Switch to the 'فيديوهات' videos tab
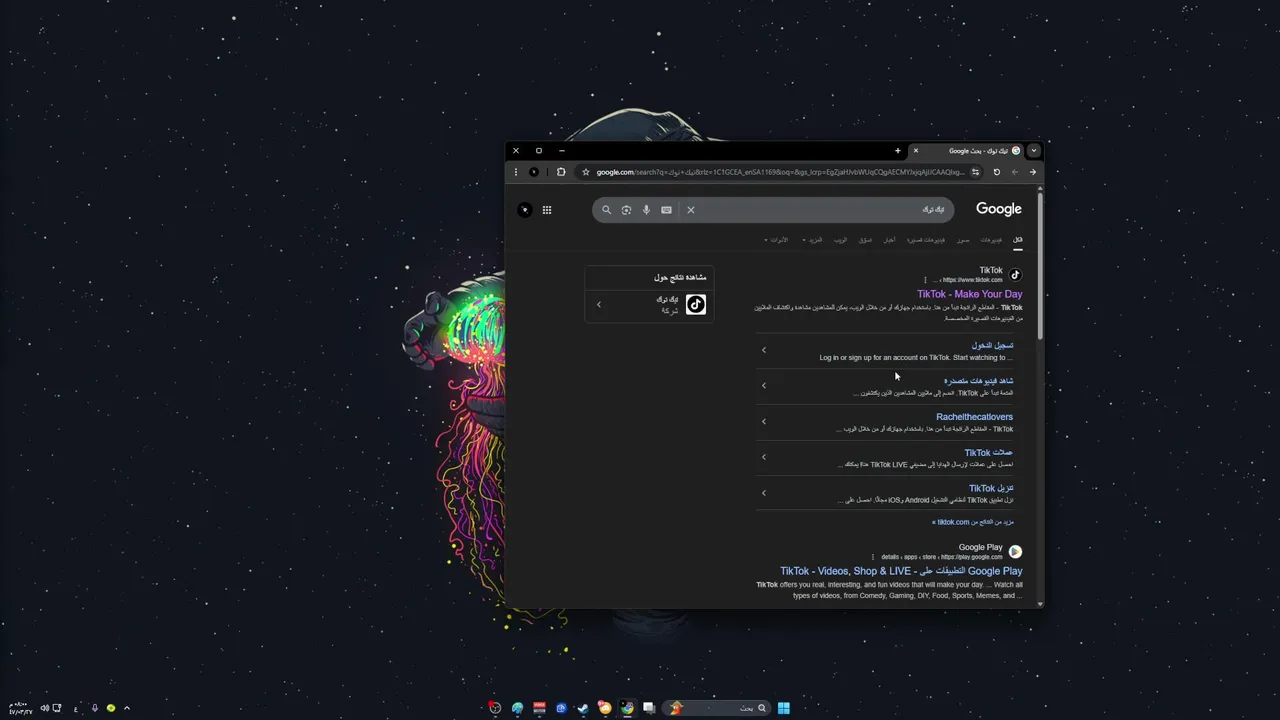This screenshot has width=1280, height=720. click(991, 240)
